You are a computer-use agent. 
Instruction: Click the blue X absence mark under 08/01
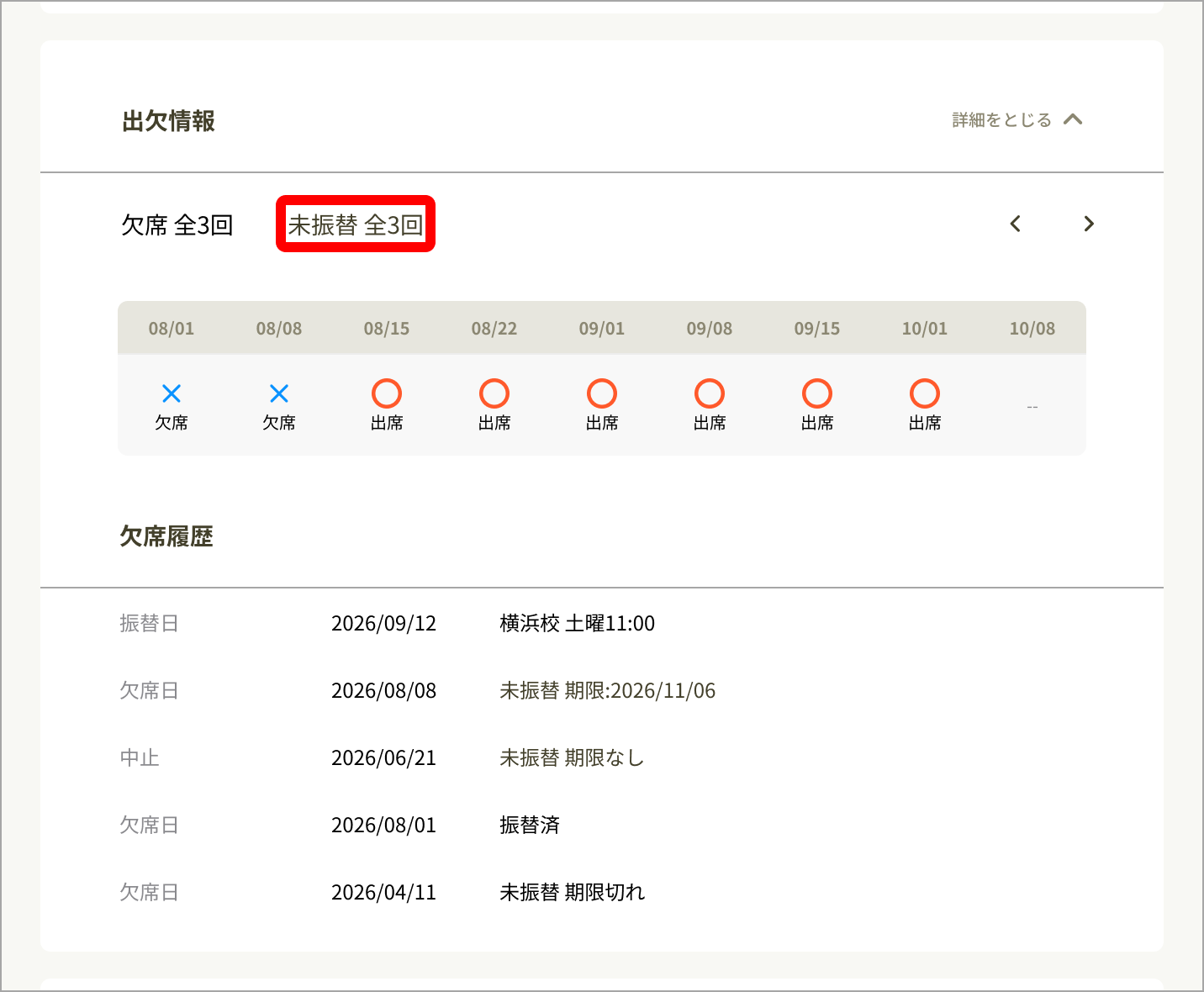(172, 393)
